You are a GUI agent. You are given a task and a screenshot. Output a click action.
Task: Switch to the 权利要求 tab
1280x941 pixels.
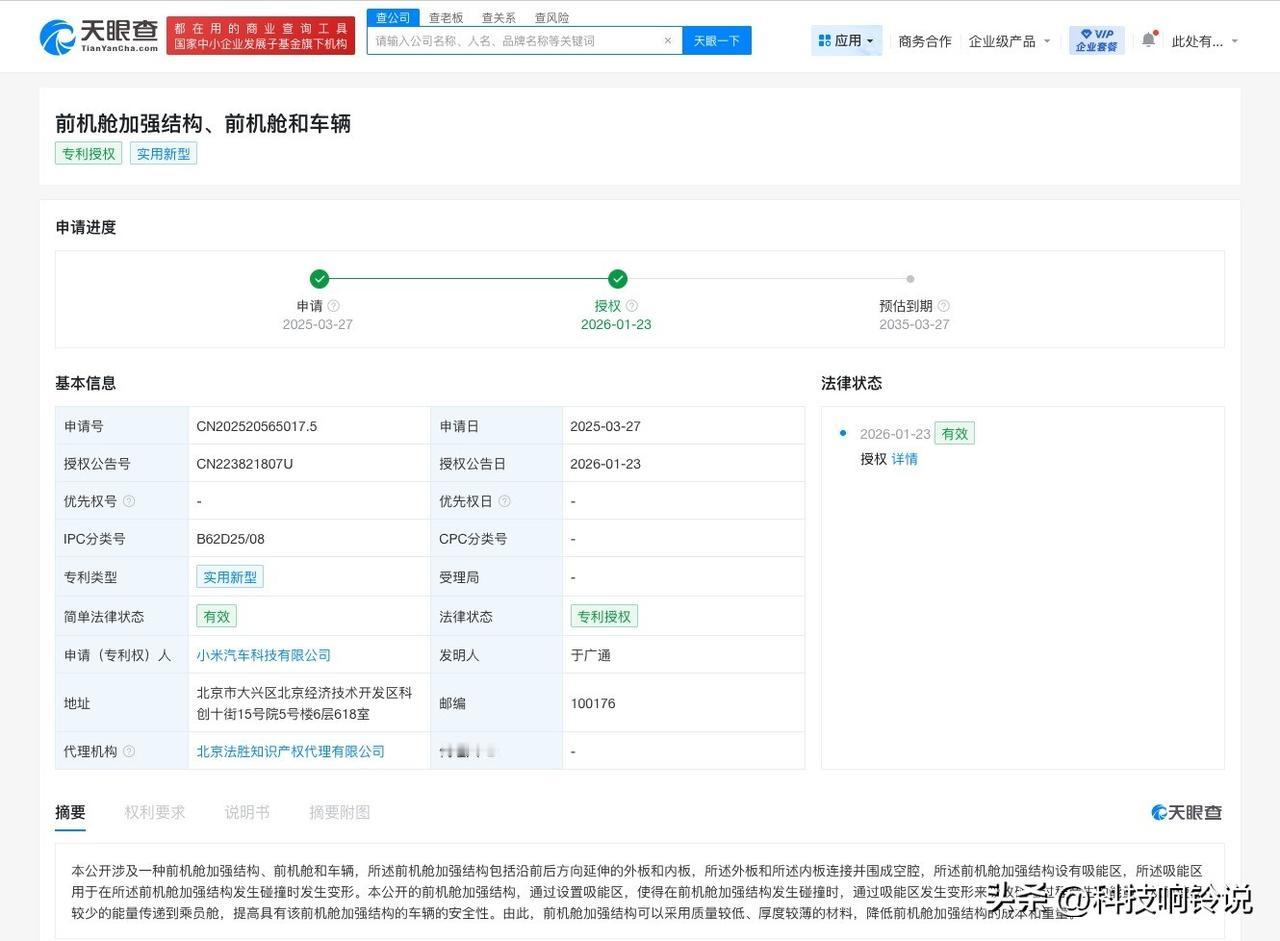point(154,812)
